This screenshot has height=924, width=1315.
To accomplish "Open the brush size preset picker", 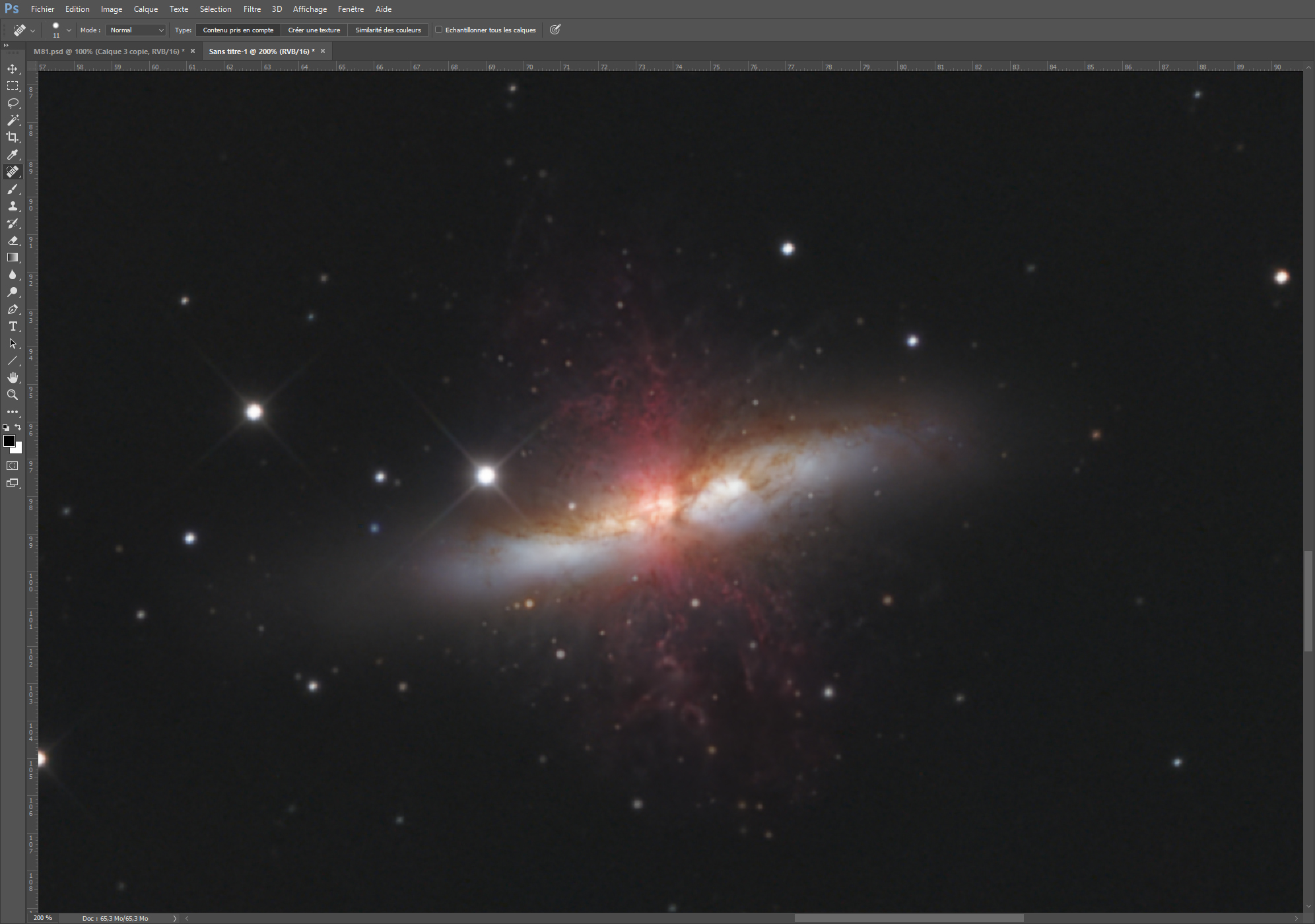I will click(69, 30).
